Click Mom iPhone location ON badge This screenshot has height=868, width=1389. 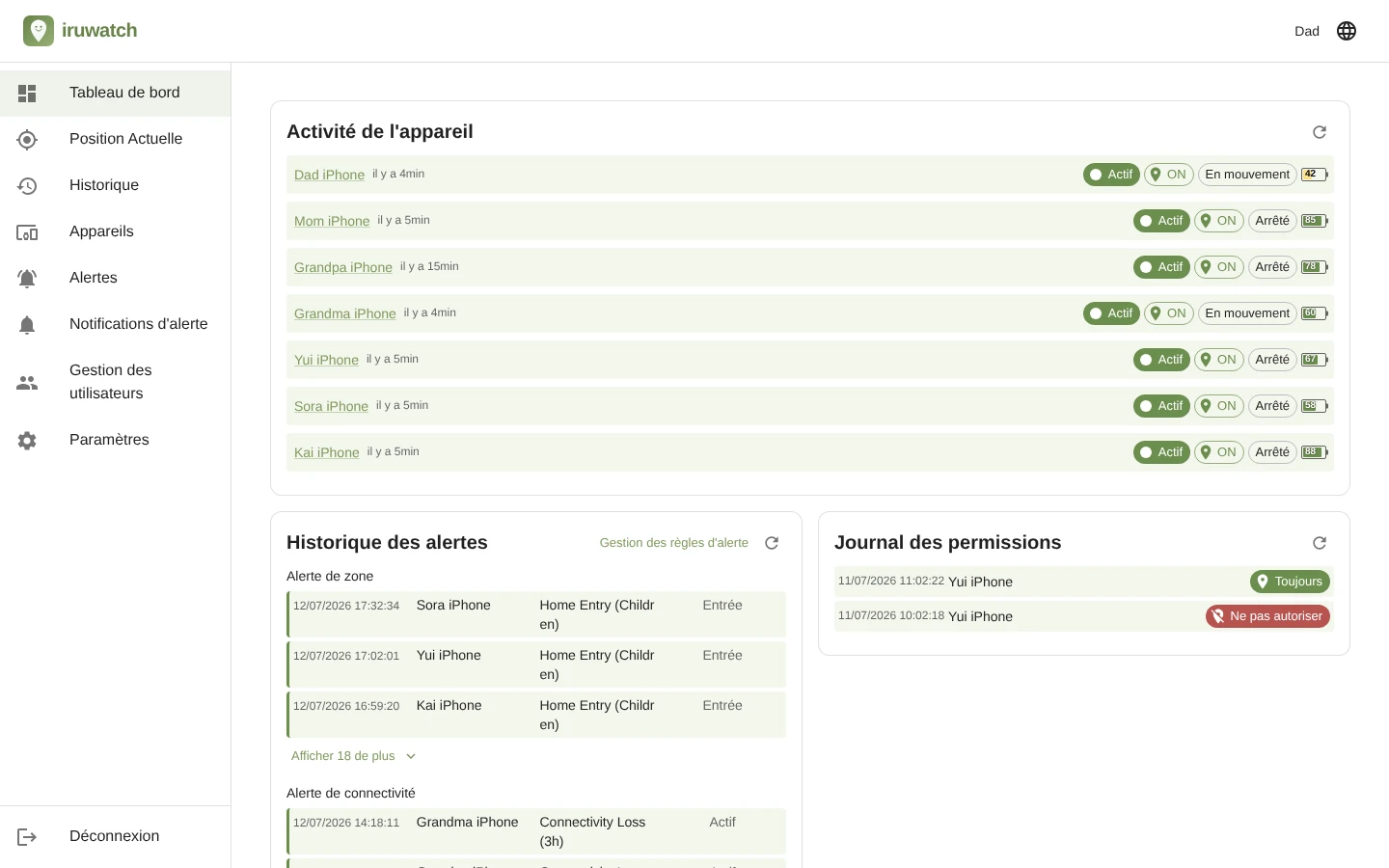(x=1219, y=221)
